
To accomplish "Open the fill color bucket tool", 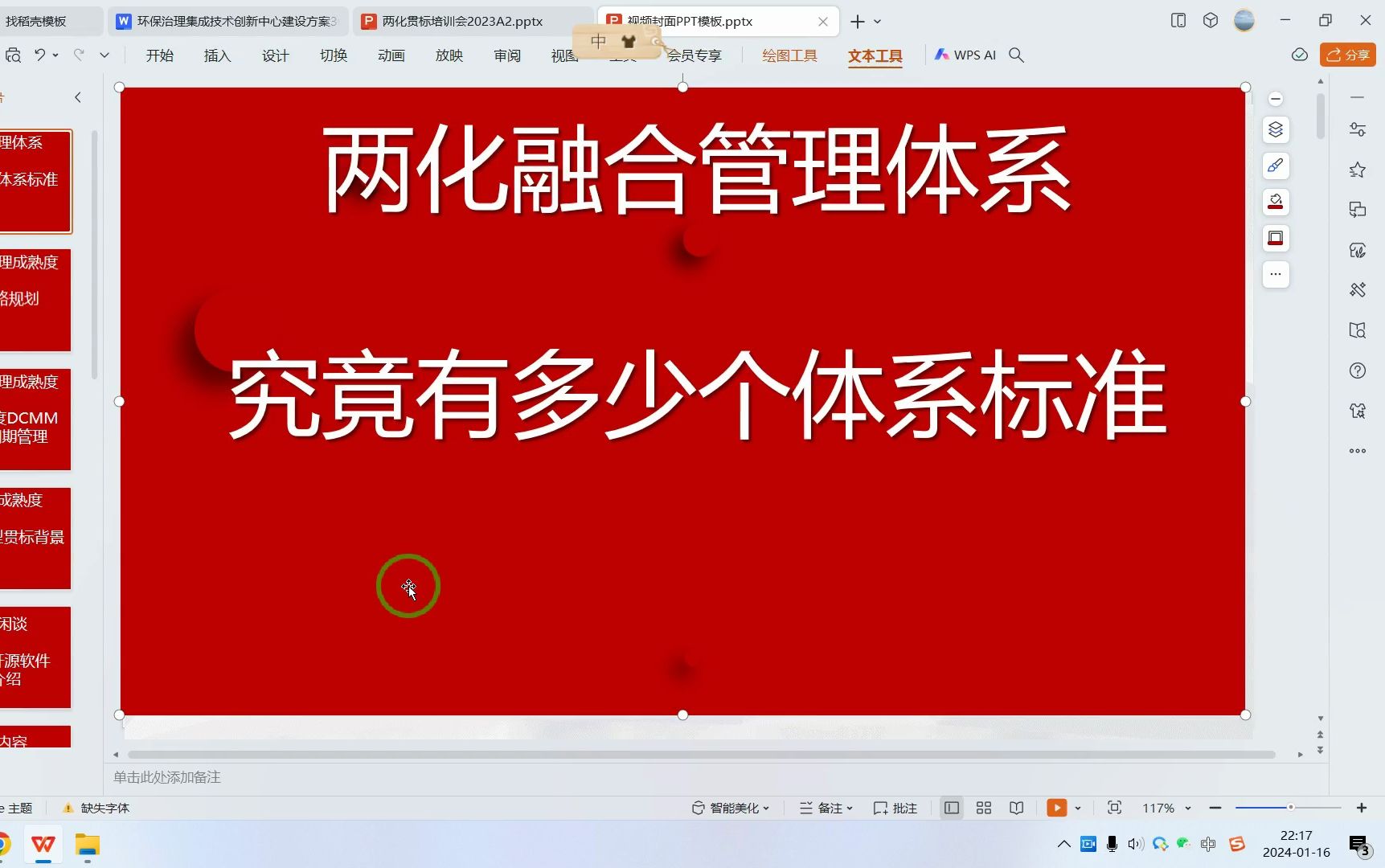I will 1276,202.
